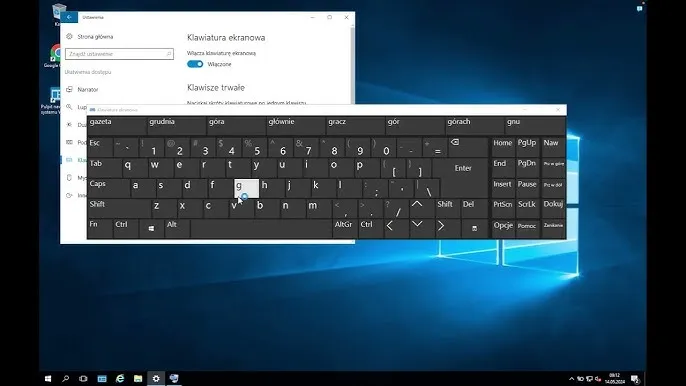Tap the down arrow key
Viewport: 686px width, 386px height.
(x=422, y=229)
